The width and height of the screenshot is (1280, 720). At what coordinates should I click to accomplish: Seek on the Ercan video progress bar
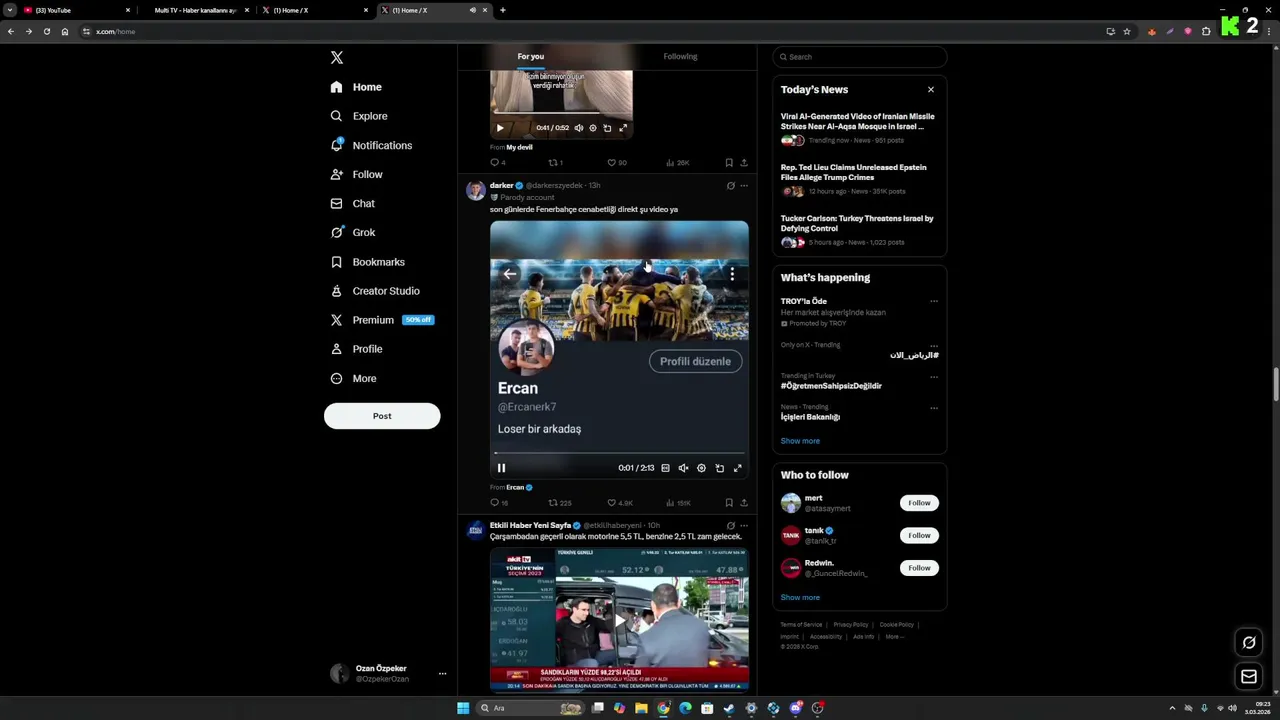619,453
